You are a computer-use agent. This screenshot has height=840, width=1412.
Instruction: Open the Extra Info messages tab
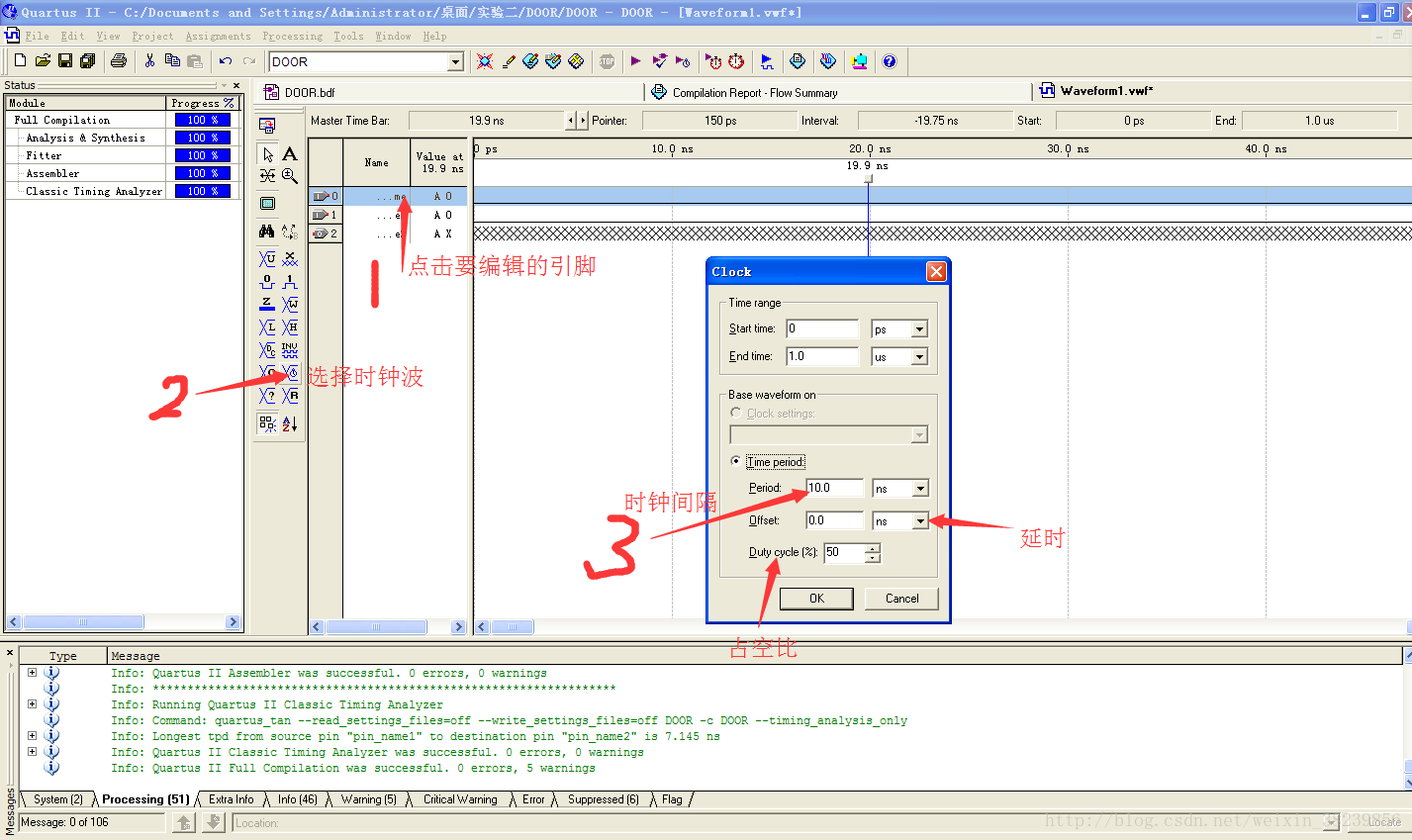(x=232, y=799)
